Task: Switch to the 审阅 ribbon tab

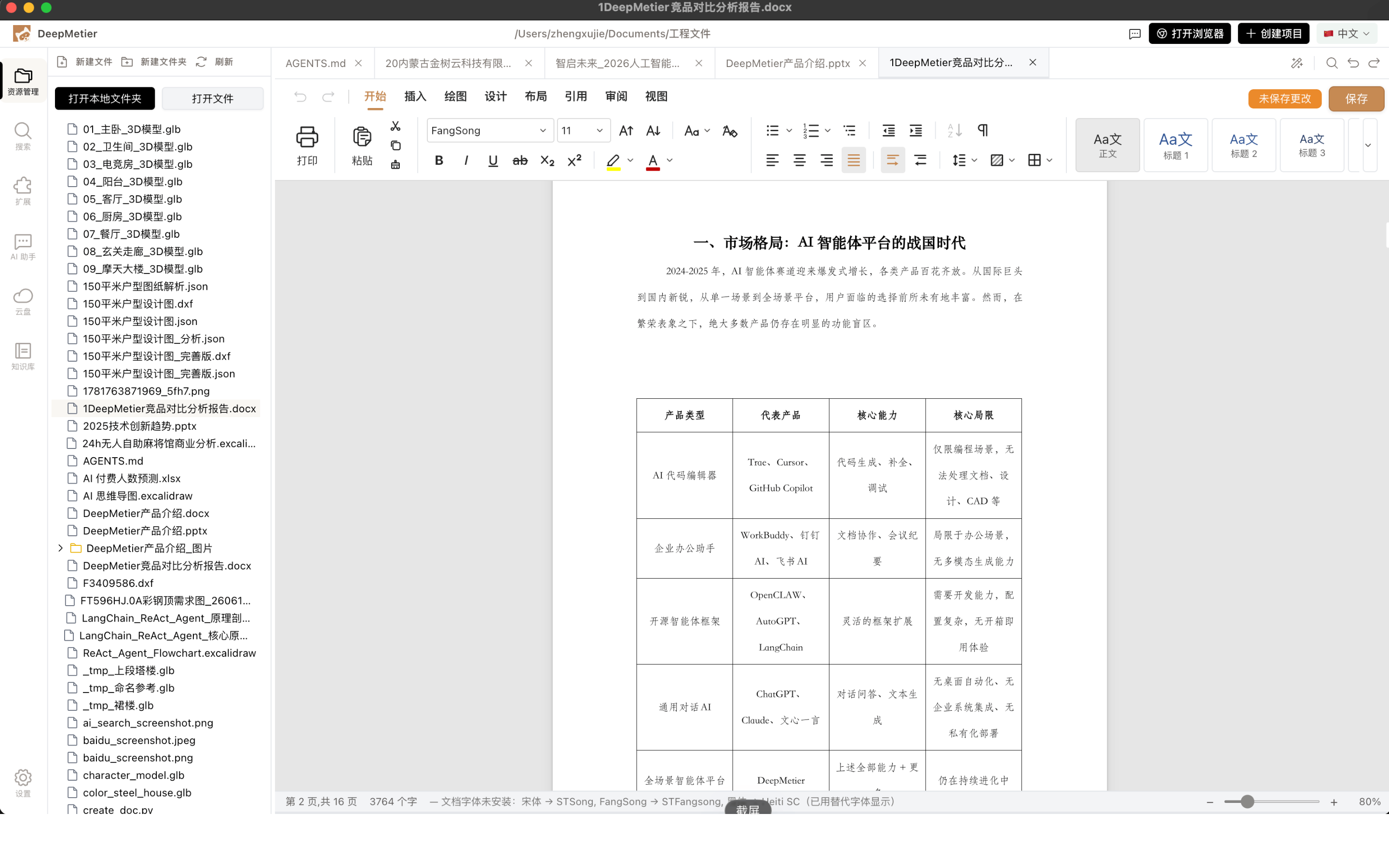Action: point(616,96)
